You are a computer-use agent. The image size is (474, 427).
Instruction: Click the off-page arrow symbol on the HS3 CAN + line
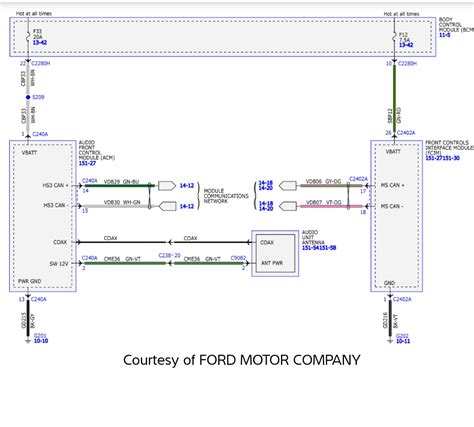pos(167,186)
